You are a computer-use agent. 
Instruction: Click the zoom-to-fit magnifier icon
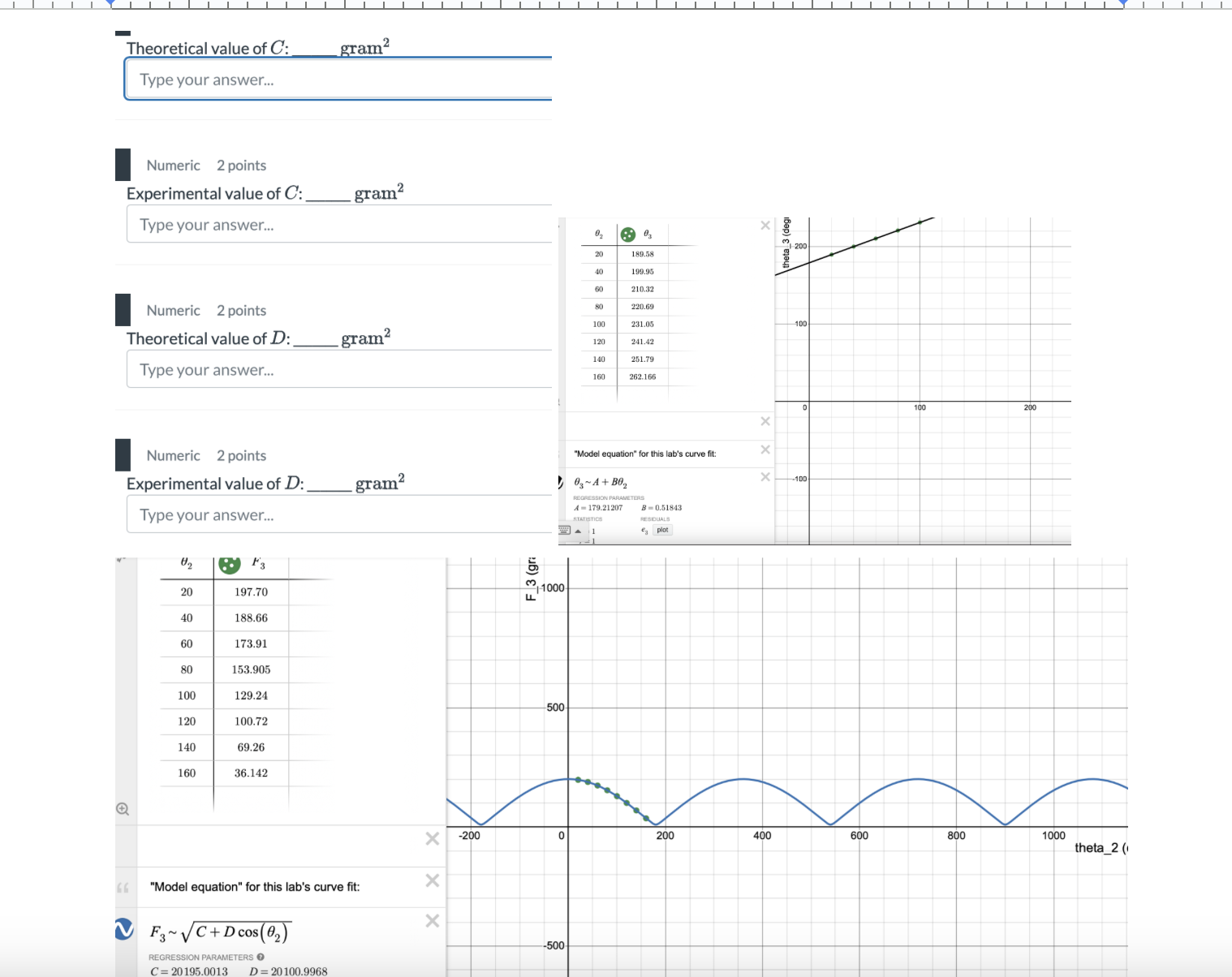(122, 808)
